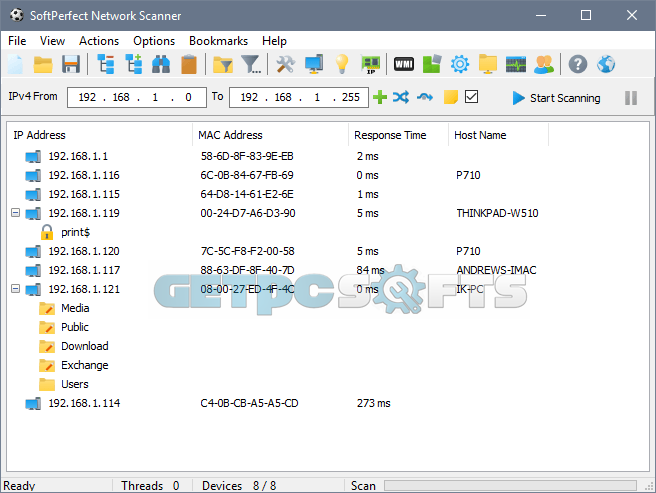
Task: Open the advanced filter funnel icon
Action: [251, 64]
